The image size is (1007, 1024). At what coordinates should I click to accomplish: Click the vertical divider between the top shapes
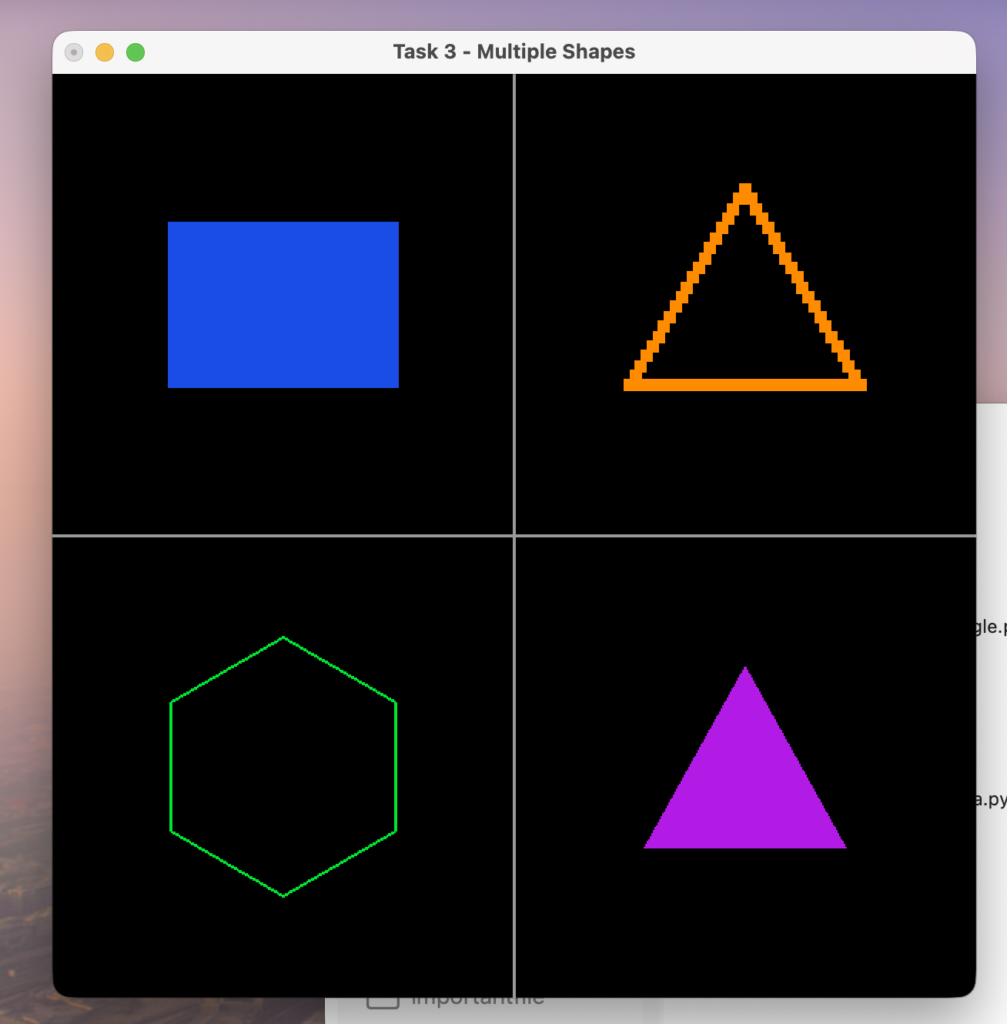pyautogui.click(x=514, y=300)
